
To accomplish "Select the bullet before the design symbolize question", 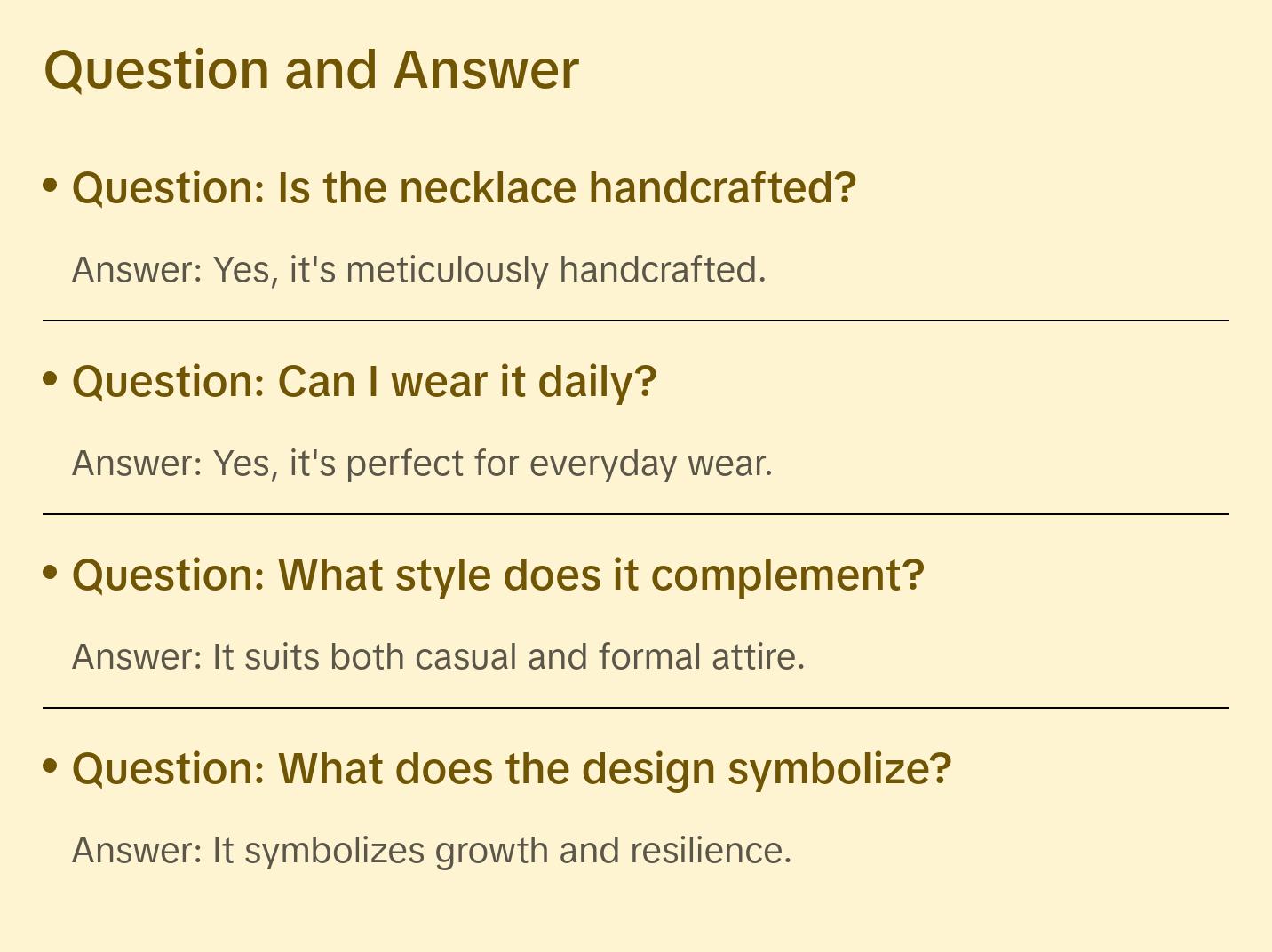I will pyautogui.click(x=51, y=766).
